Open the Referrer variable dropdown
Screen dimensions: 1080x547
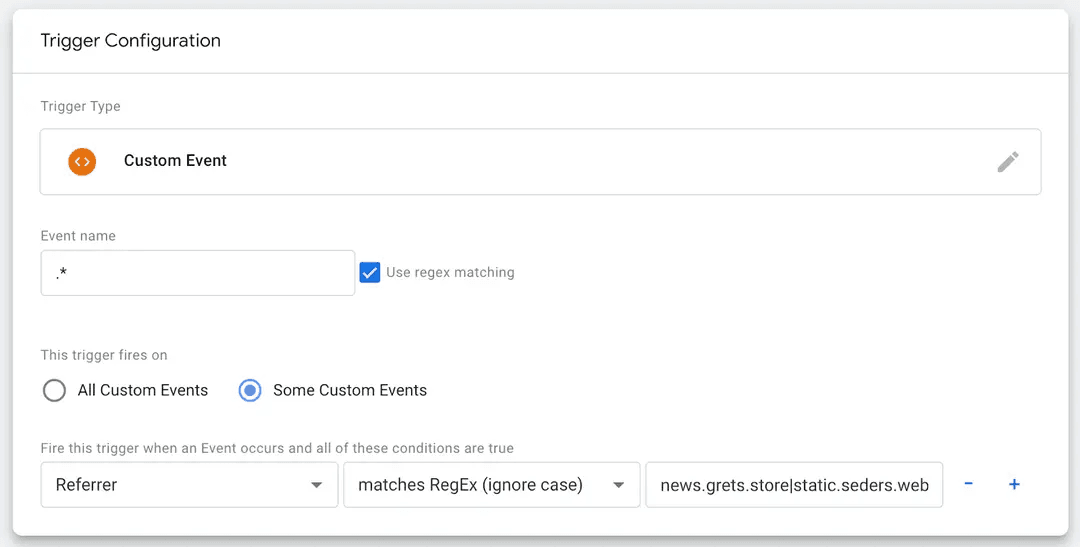click(x=189, y=485)
